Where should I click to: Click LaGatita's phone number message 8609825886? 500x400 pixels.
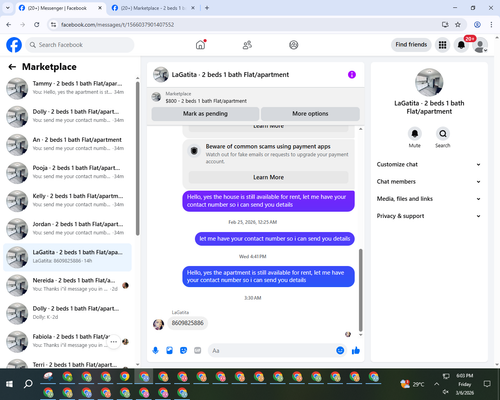187,323
